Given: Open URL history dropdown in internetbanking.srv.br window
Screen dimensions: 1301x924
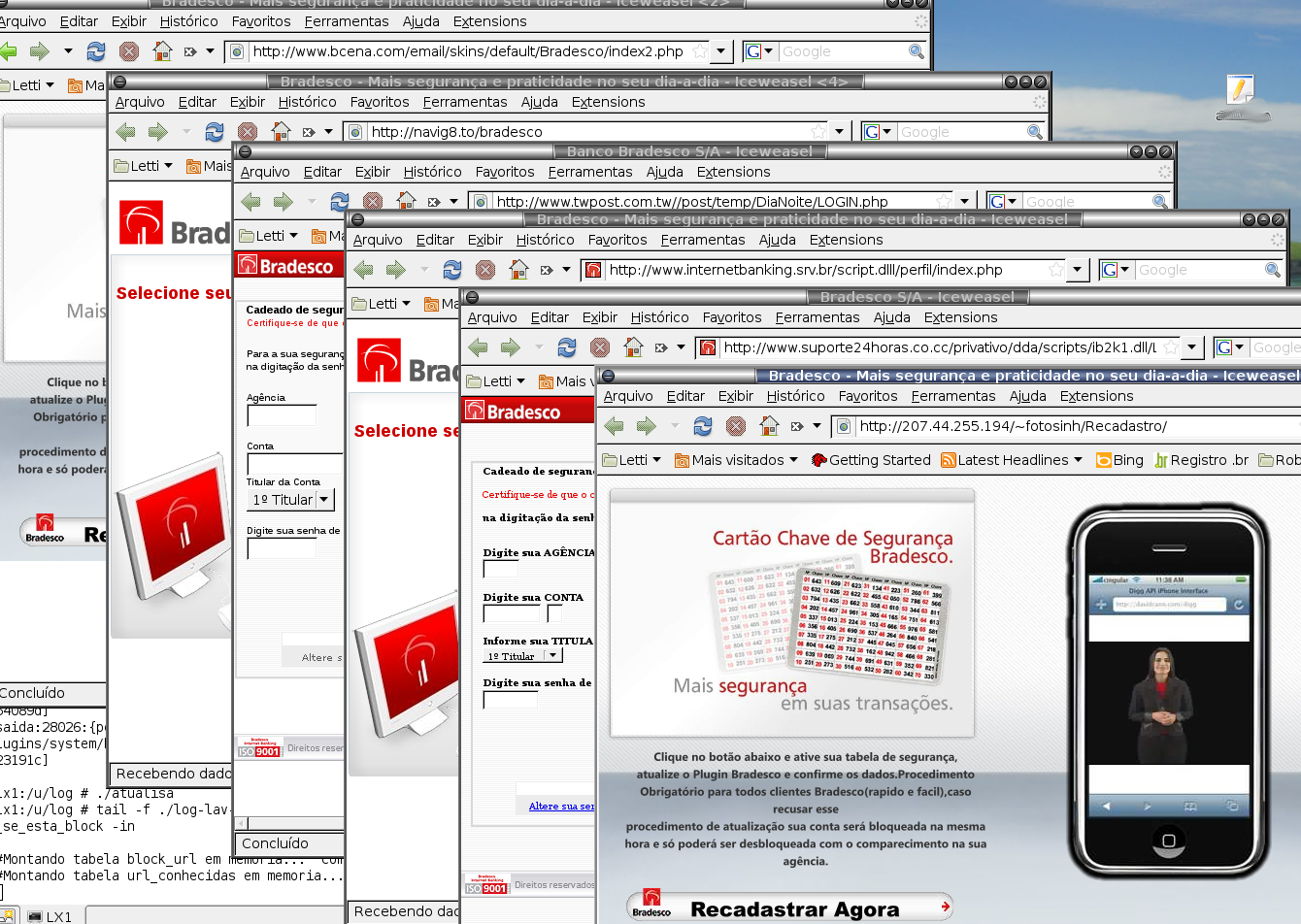Looking at the screenshot, I should (x=1077, y=270).
